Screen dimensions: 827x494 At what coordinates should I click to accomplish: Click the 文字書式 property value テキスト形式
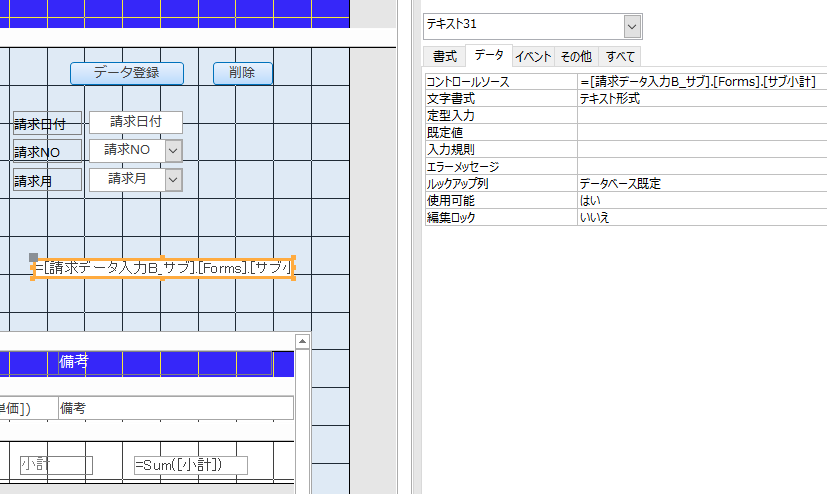pyautogui.click(x=702, y=99)
